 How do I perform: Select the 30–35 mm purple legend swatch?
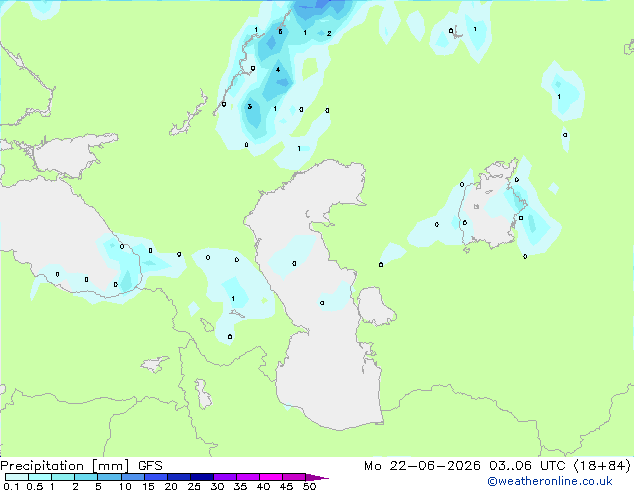(x=225, y=477)
